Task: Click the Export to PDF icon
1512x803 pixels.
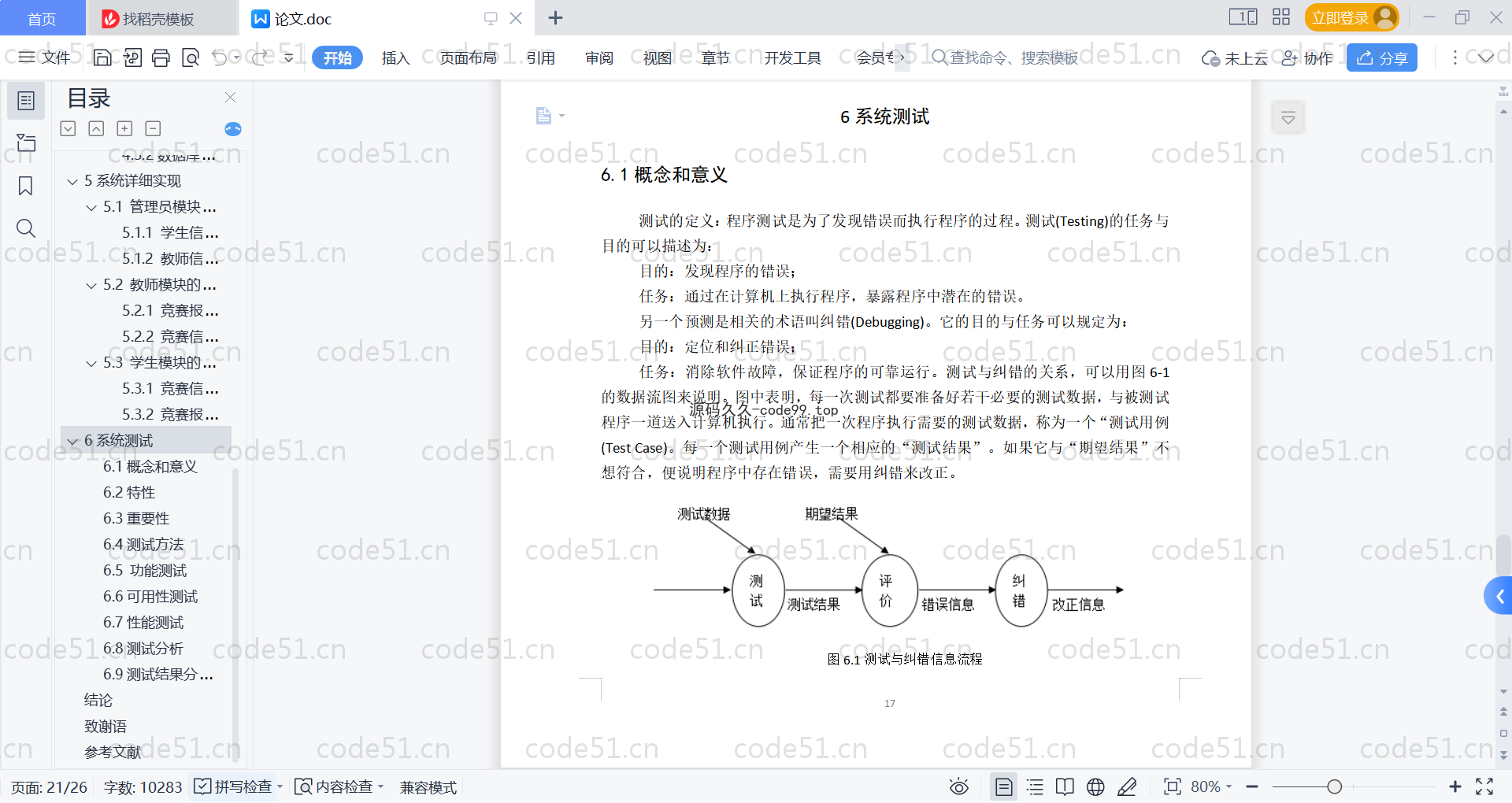Action: coord(132,57)
